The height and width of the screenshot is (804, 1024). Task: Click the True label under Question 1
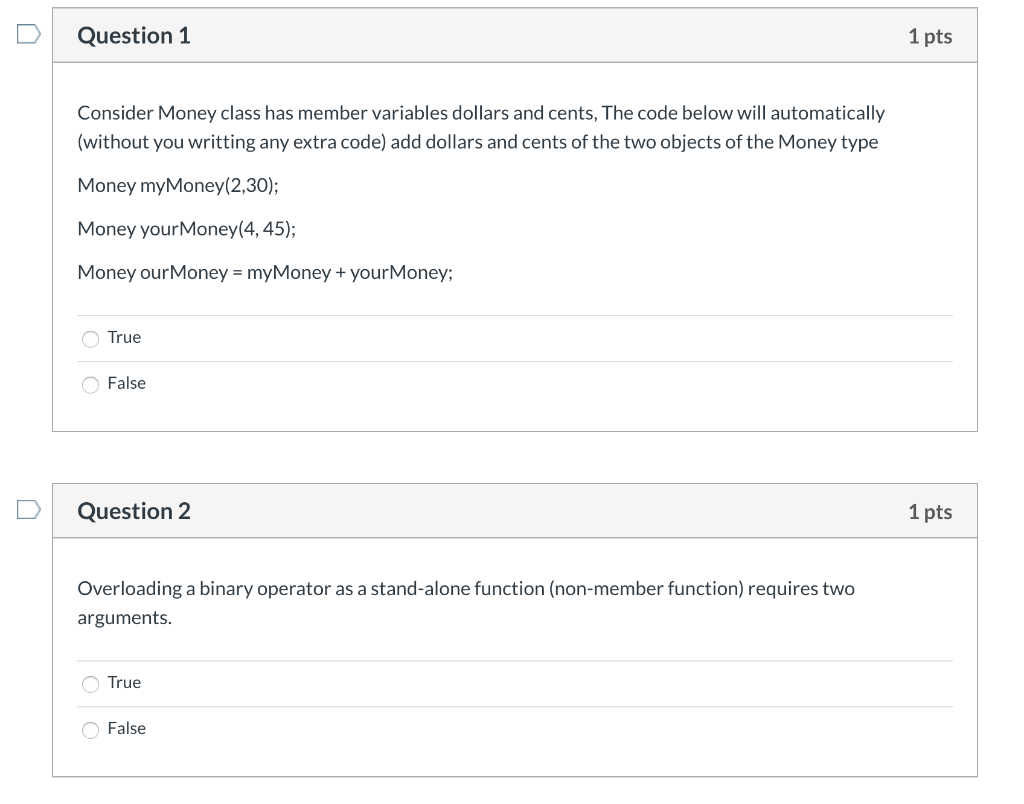coord(124,337)
